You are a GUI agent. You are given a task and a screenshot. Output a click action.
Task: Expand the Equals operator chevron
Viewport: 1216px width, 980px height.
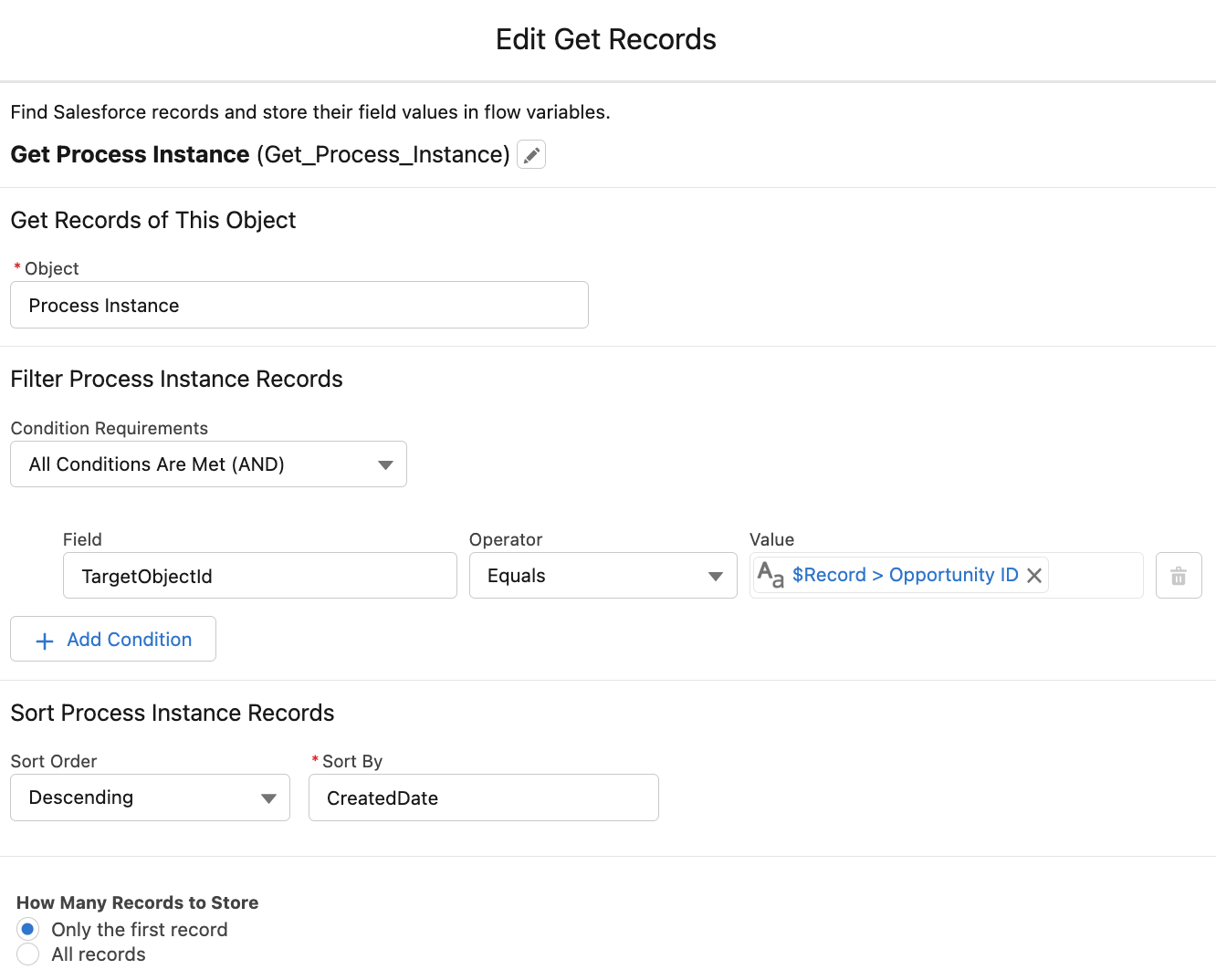pos(715,575)
